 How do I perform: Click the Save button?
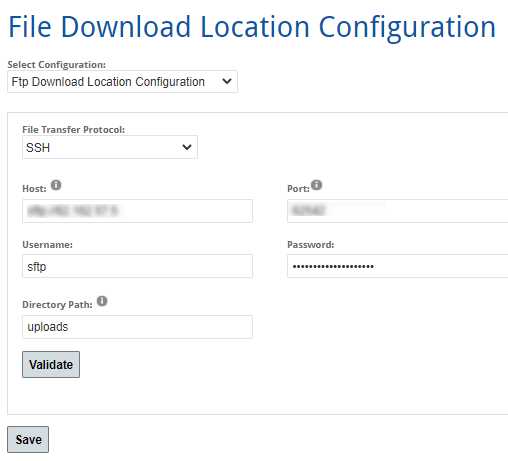click(28, 439)
